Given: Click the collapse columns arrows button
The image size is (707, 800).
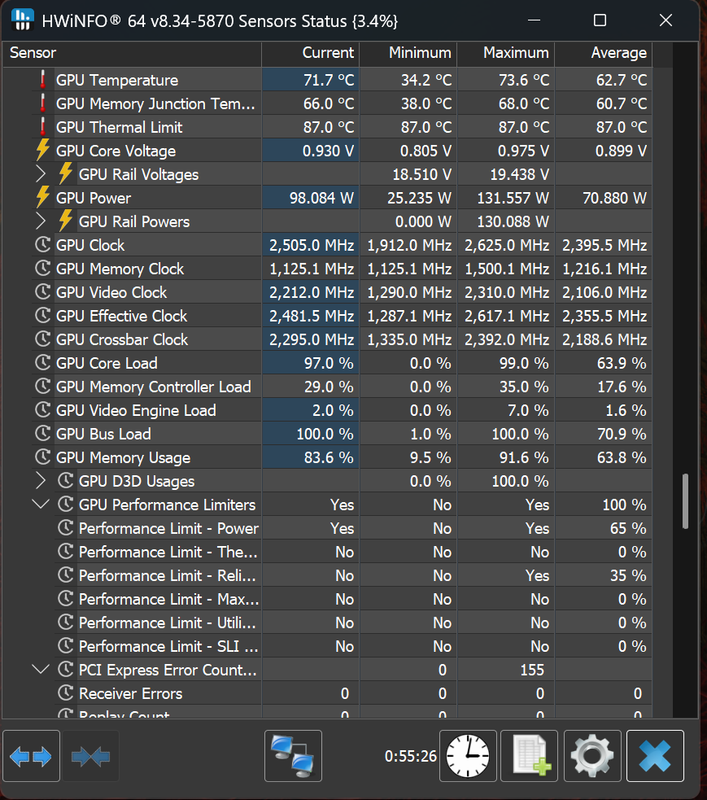Looking at the screenshot, I should point(91,756).
